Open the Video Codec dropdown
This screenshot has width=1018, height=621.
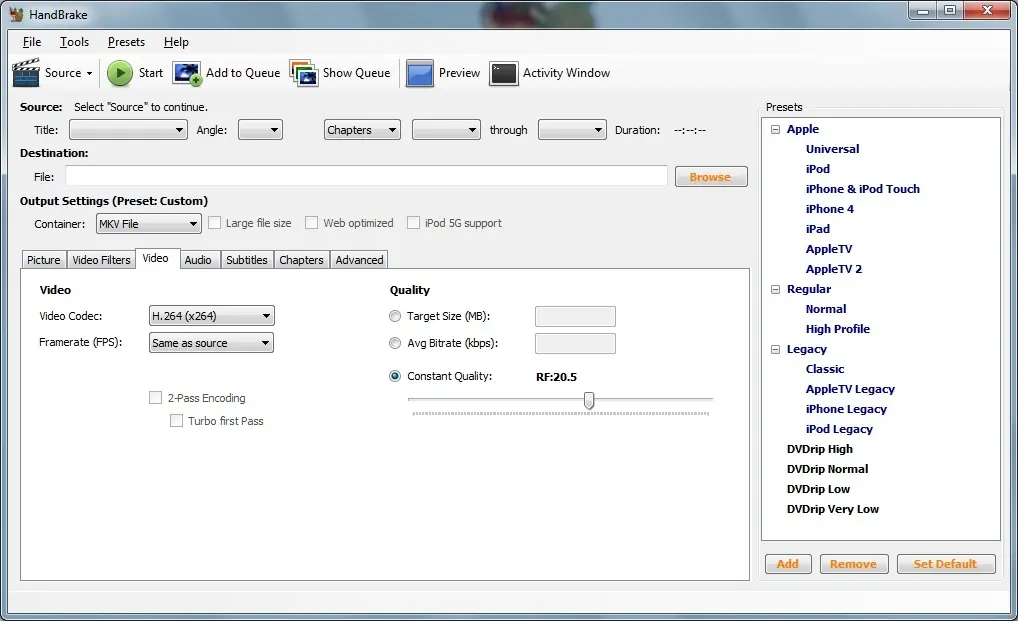211,316
